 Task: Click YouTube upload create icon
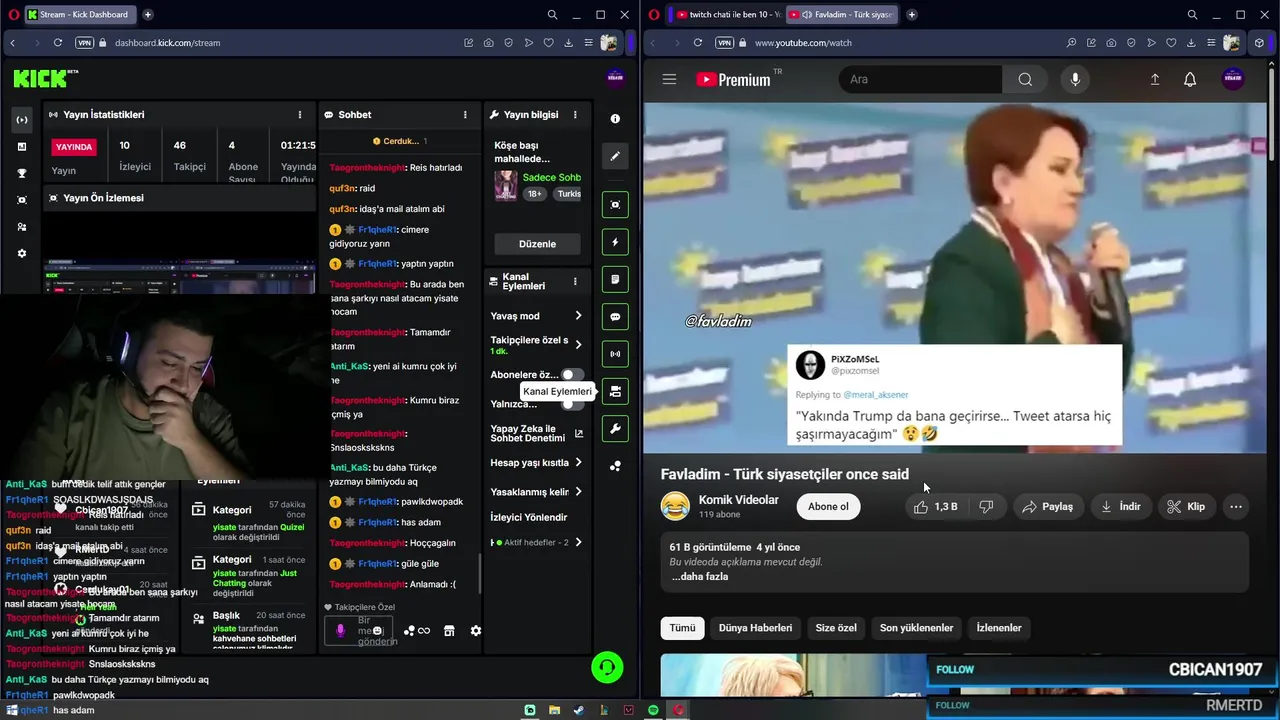1155,79
